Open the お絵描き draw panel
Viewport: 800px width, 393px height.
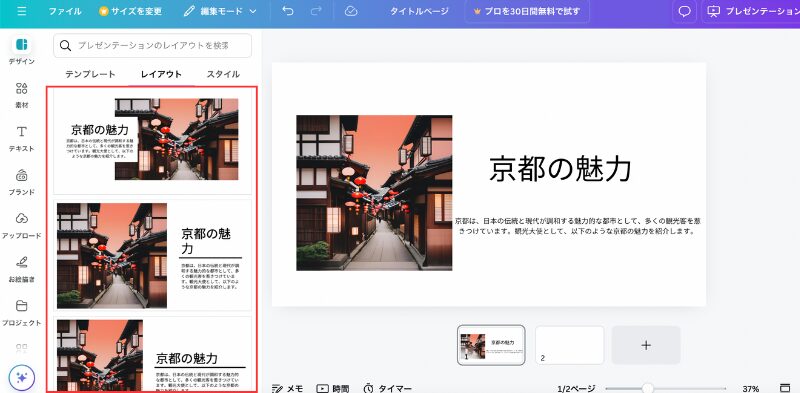click(x=21, y=269)
